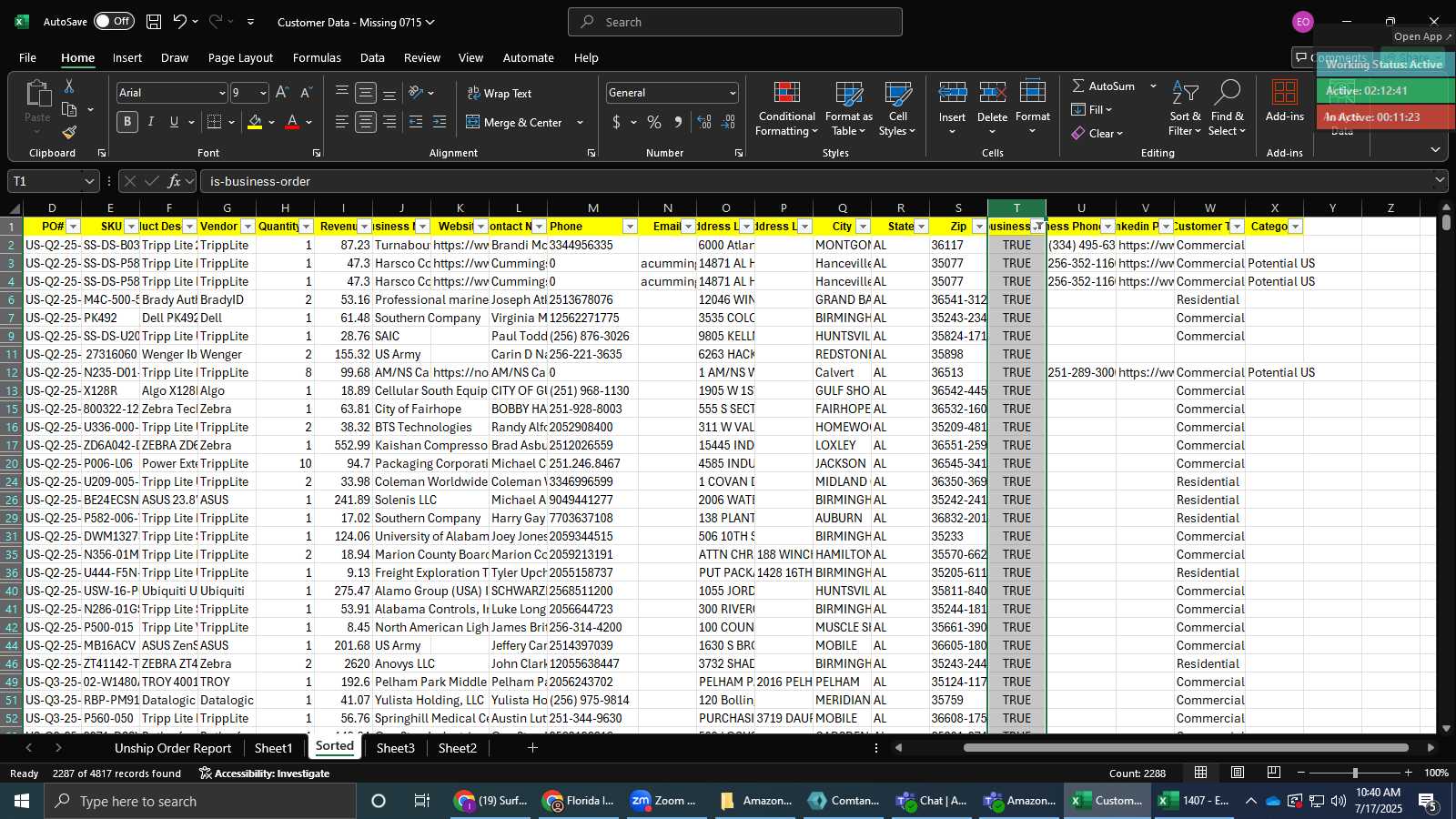Increase font size with the large A icon
The height and width of the screenshot is (819, 1456).
pos(282,93)
